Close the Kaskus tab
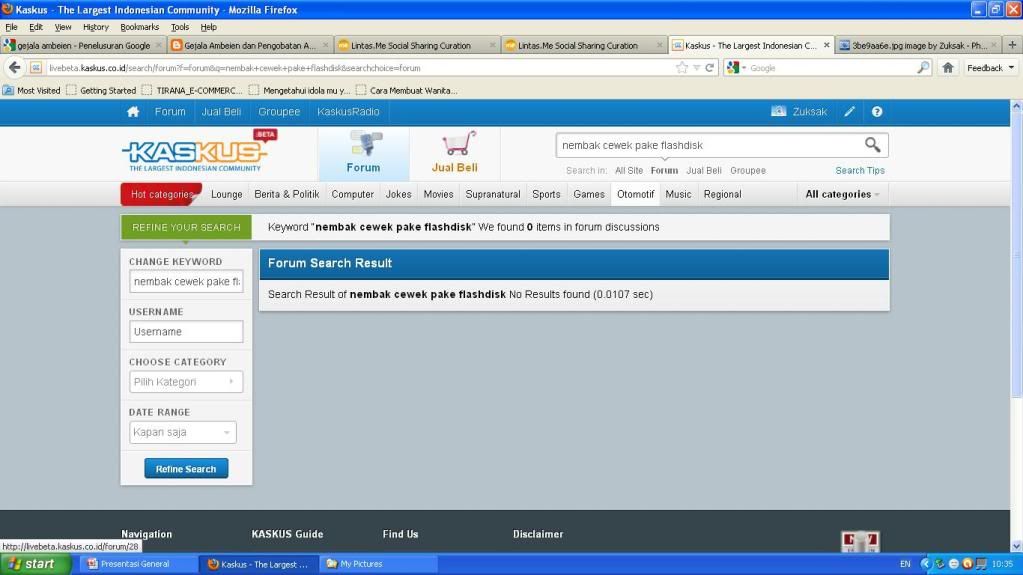The height and width of the screenshot is (575, 1023). [827, 45]
